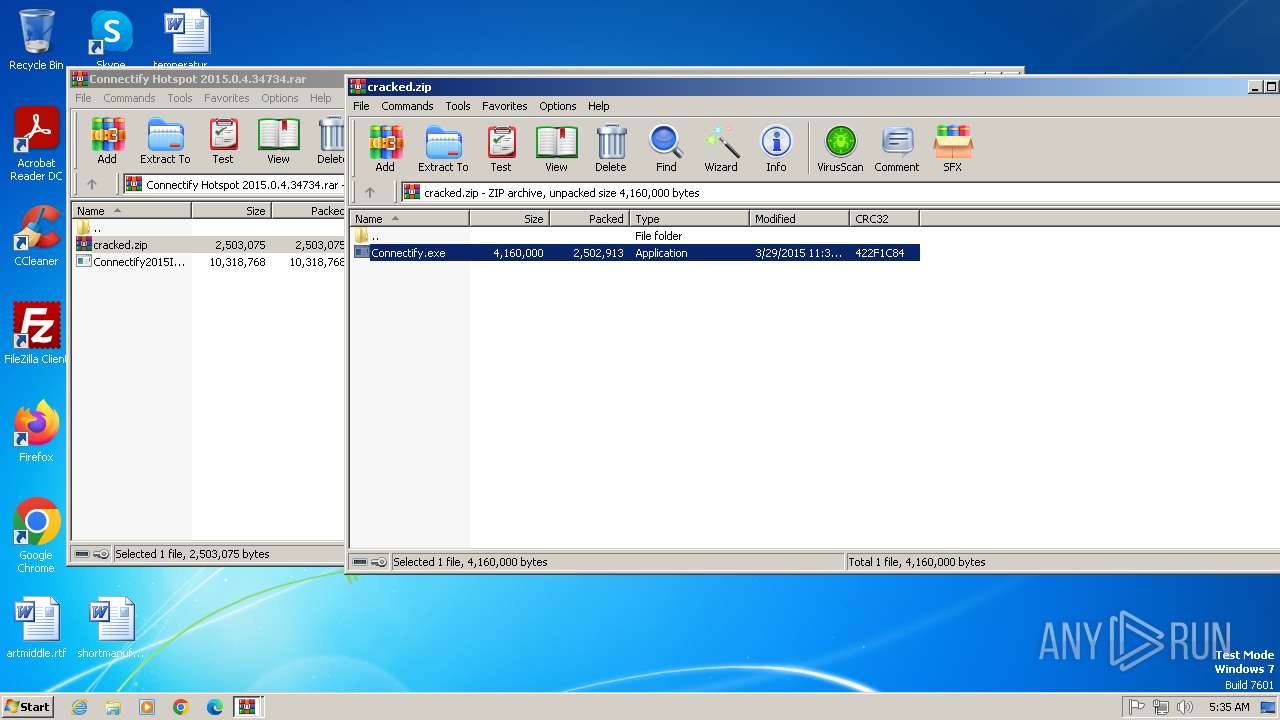
Task: Open Help menu in cracked.zip window
Action: point(599,106)
